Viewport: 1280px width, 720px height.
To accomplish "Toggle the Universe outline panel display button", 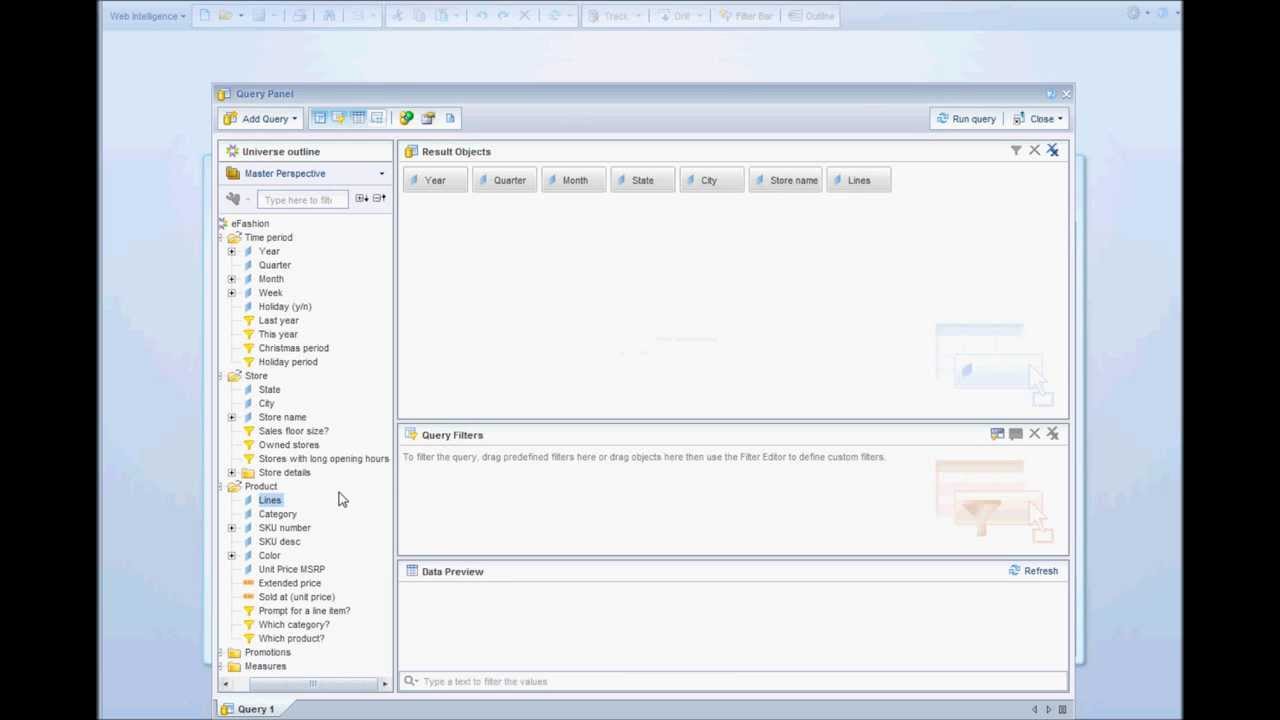I will point(320,118).
